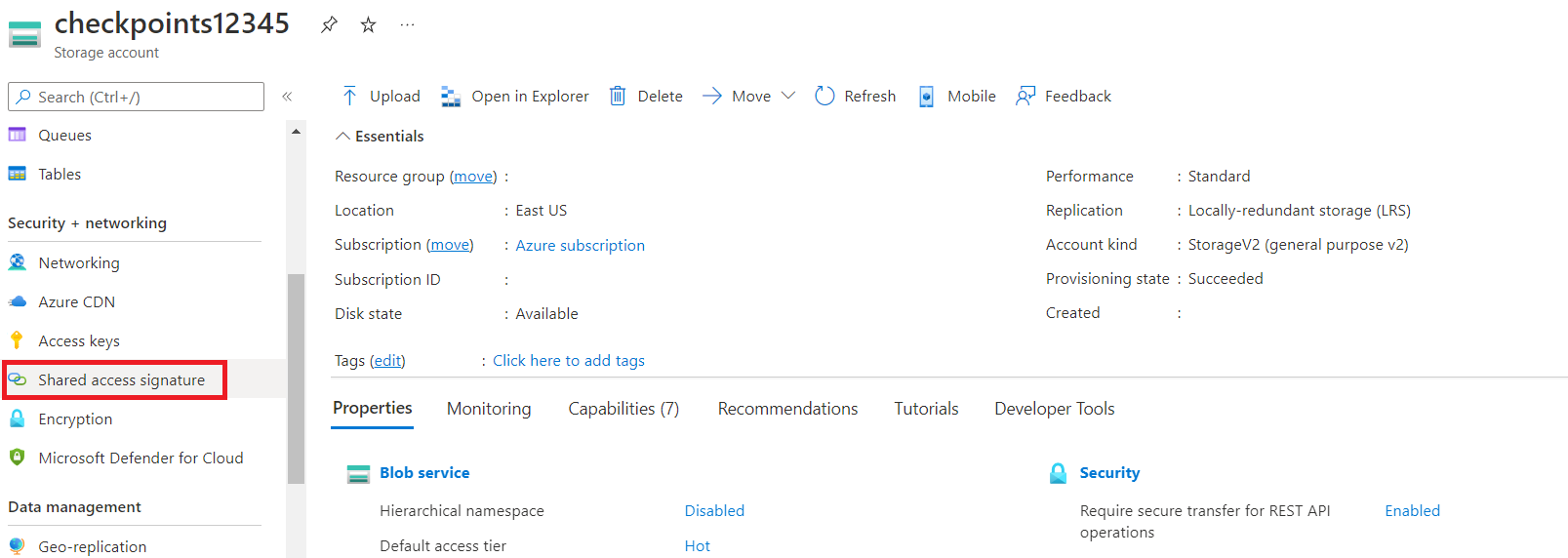Click Upload button text
The image size is (1568, 558).
point(395,96)
